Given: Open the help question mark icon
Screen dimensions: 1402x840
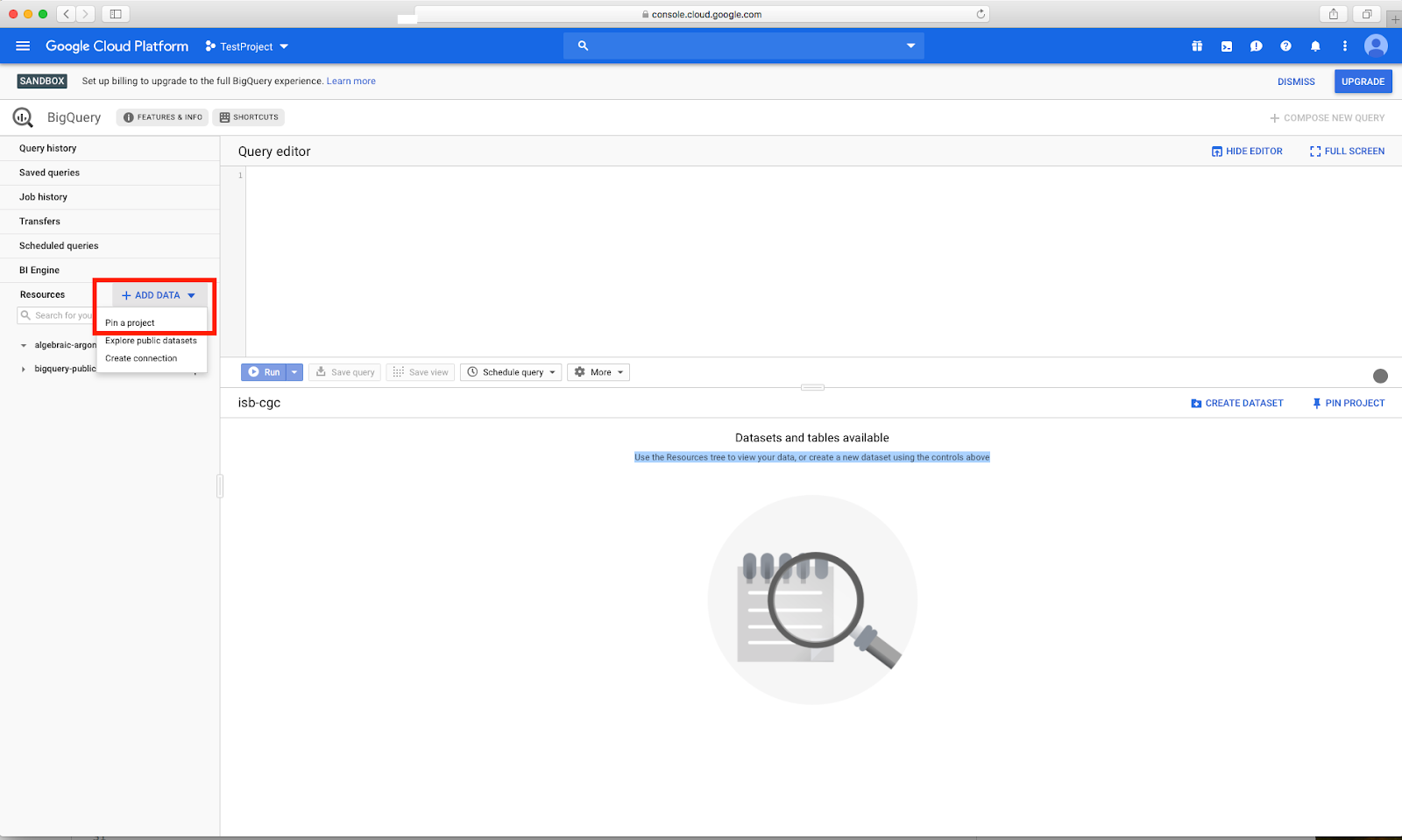Looking at the screenshot, I should point(1285,46).
